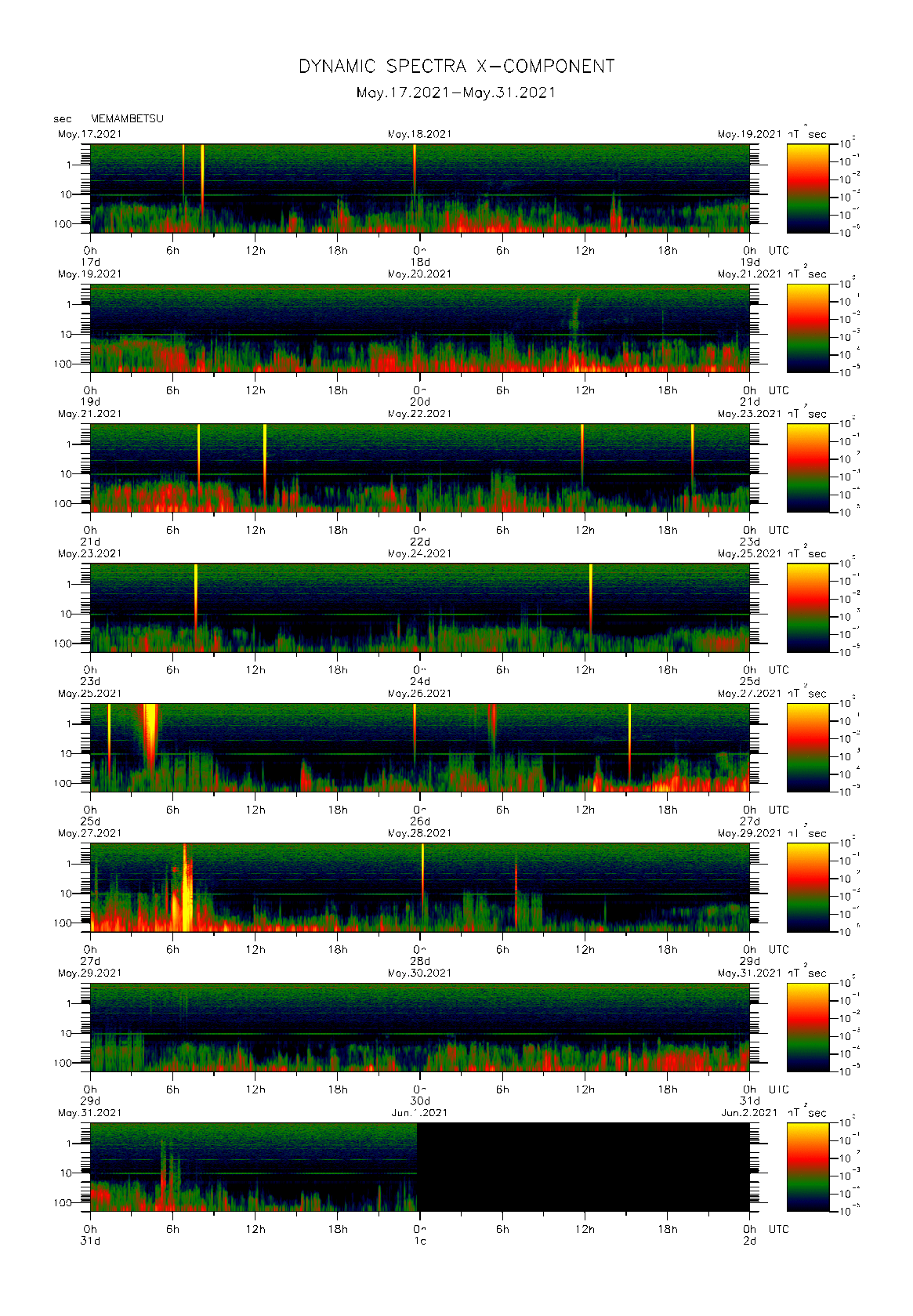Select the May 19–20 spectrogram panel
This screenshot has width=913, height=1316.
[x=420, y=328]
